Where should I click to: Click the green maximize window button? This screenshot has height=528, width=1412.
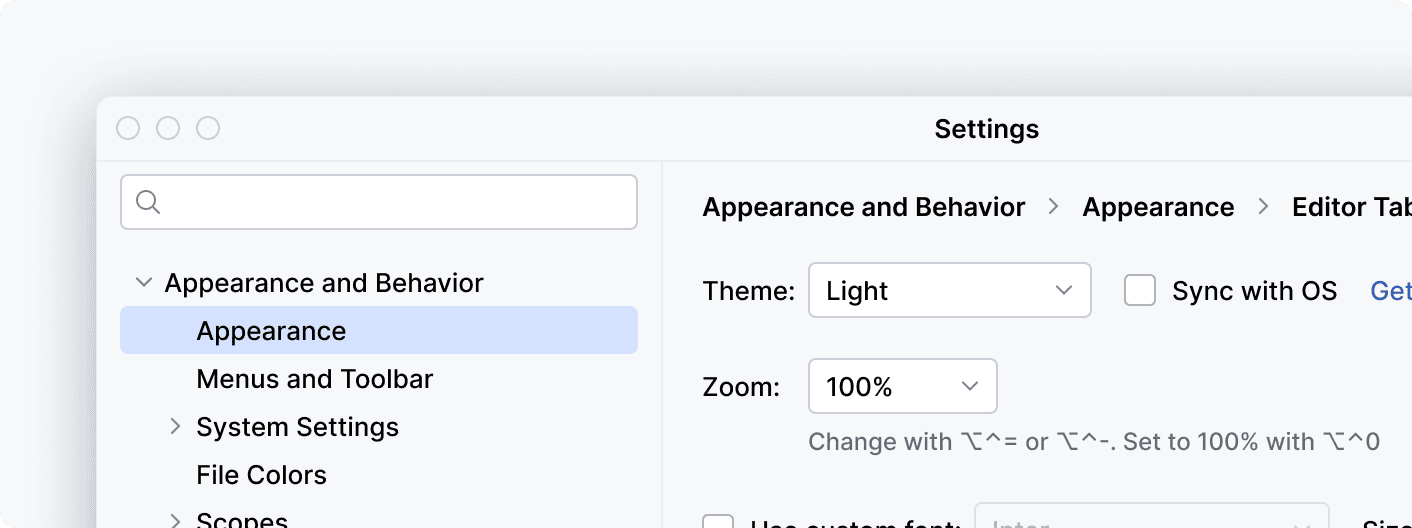pos(208,129)
